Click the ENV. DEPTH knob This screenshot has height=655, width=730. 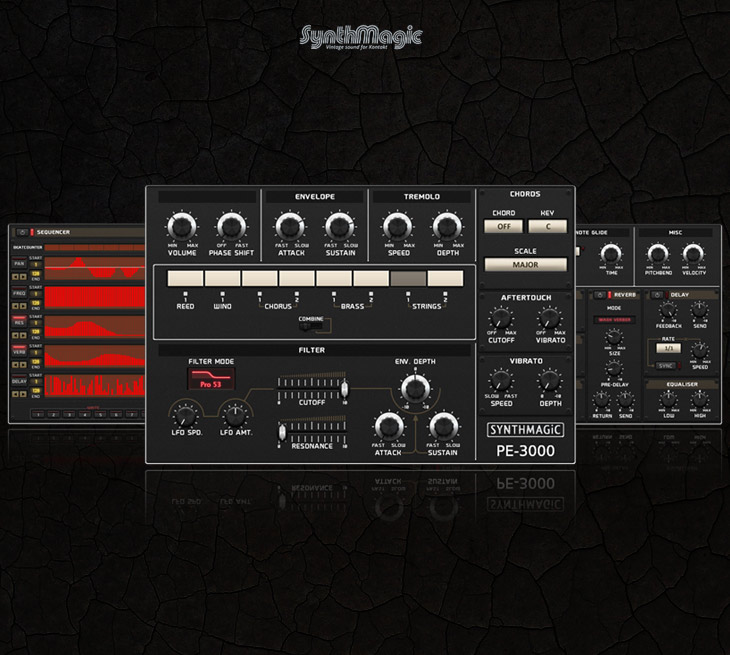click(415, 388)
